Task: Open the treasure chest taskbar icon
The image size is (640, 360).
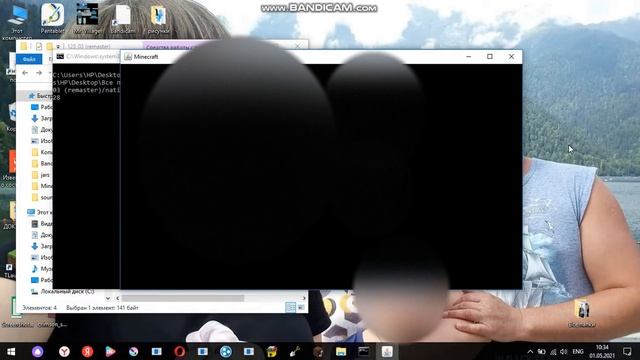Action: click(272, 351)
